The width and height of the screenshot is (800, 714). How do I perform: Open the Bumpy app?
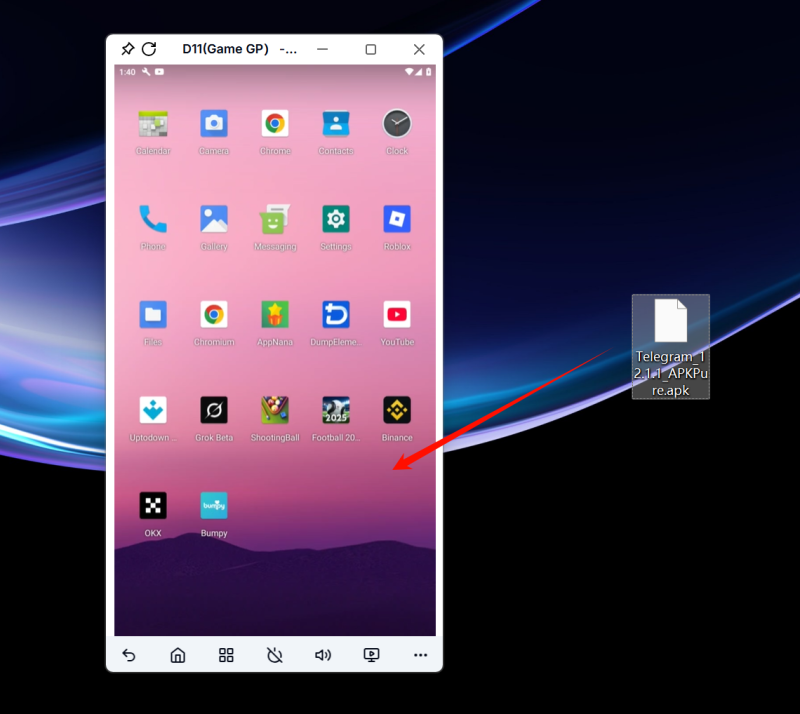click(214, 506)
